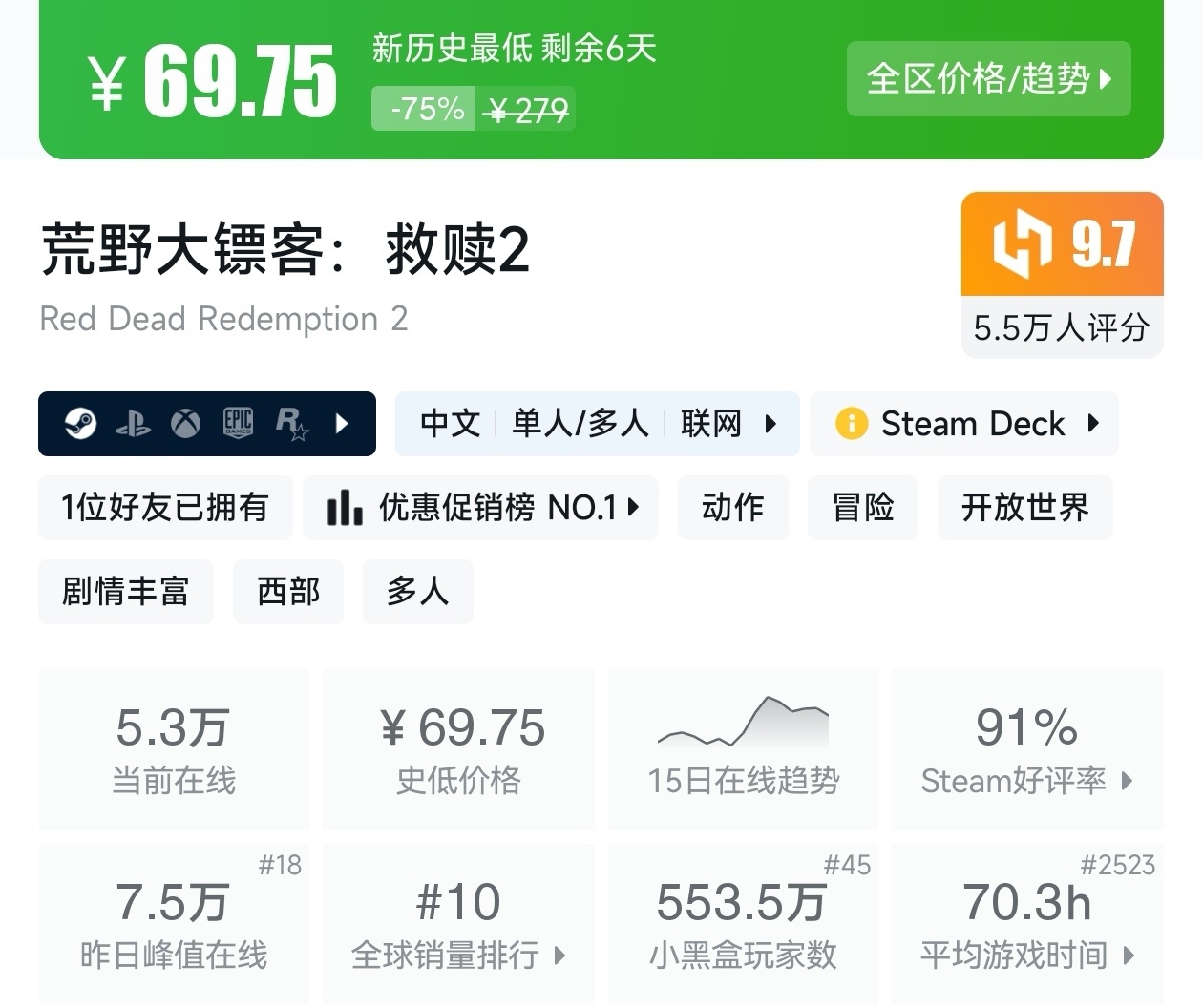The height and width of the screenshot is (1008, 1203).
Task: Expand the Steam Deck compatibility arrow
Action: [1093, 423]
